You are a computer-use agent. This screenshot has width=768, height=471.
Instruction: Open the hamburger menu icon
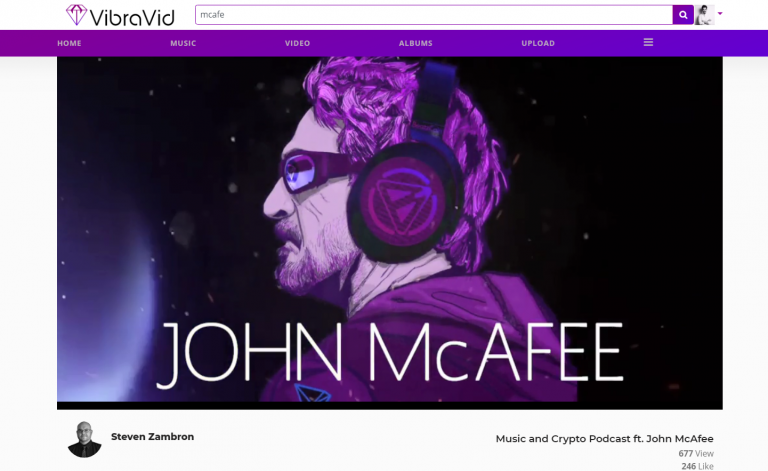[648, 43]
